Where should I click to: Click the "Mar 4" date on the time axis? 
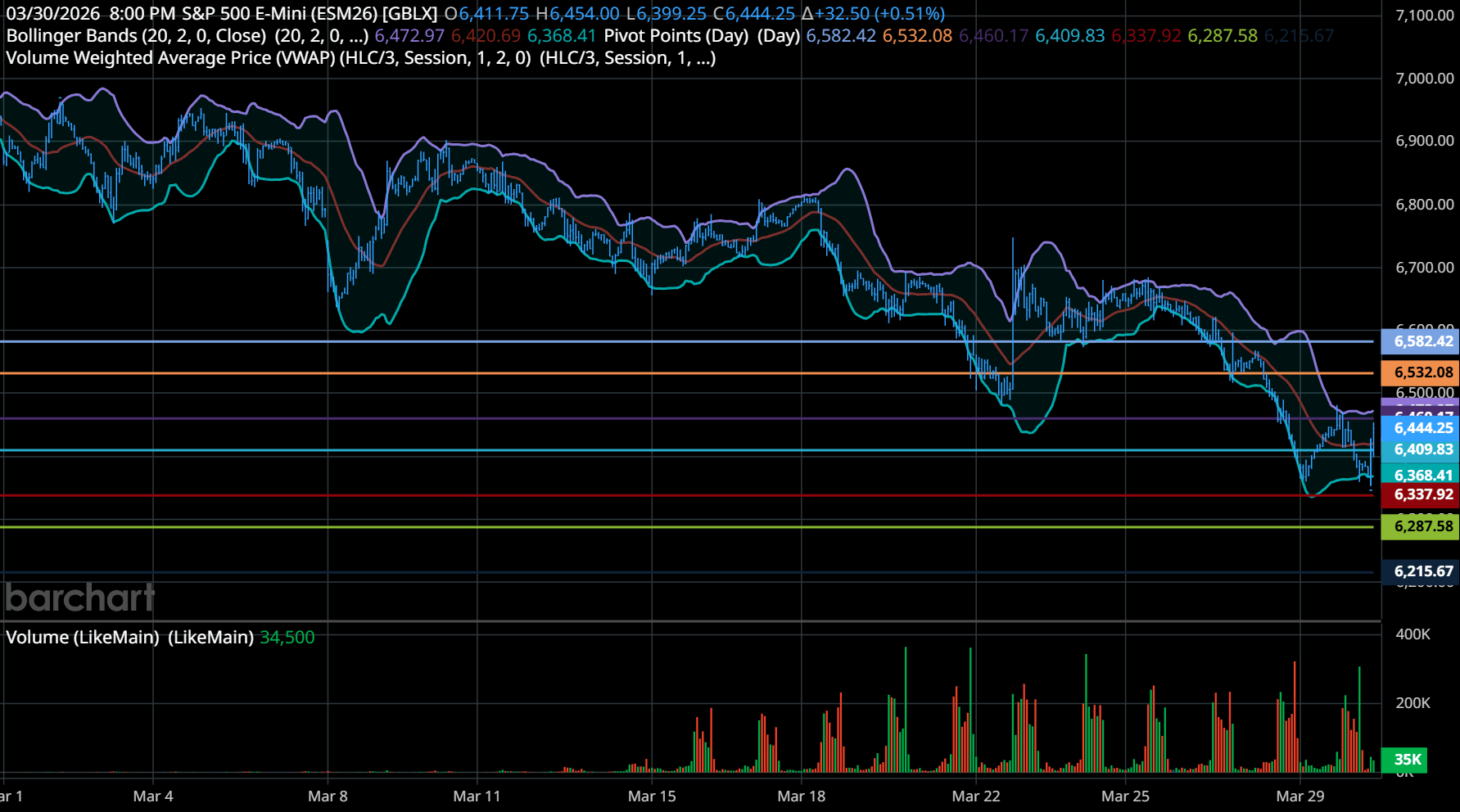click(153, 796)
